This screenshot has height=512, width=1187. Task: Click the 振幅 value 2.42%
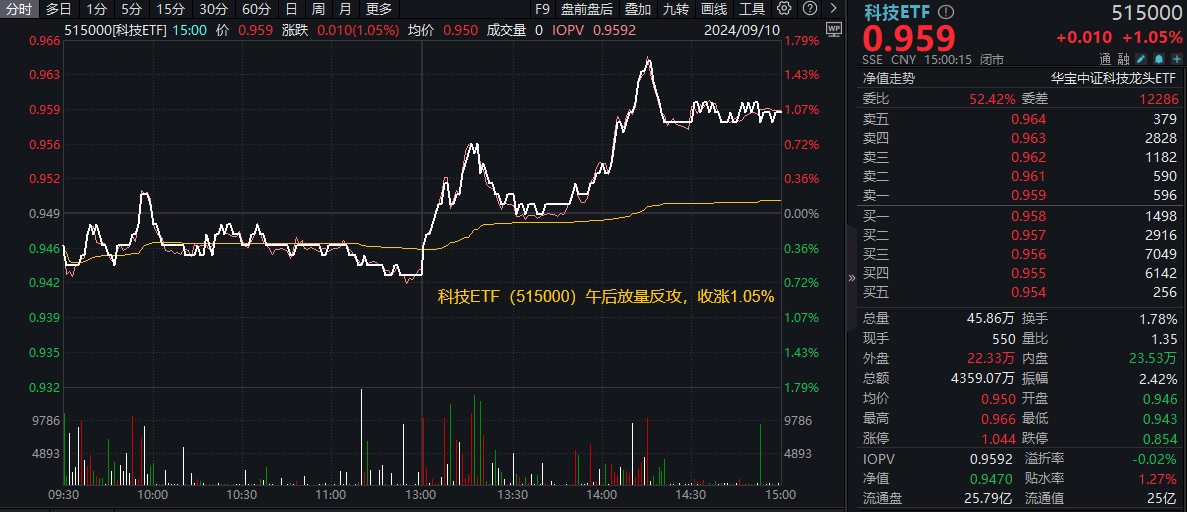(x=1159, y=379)
